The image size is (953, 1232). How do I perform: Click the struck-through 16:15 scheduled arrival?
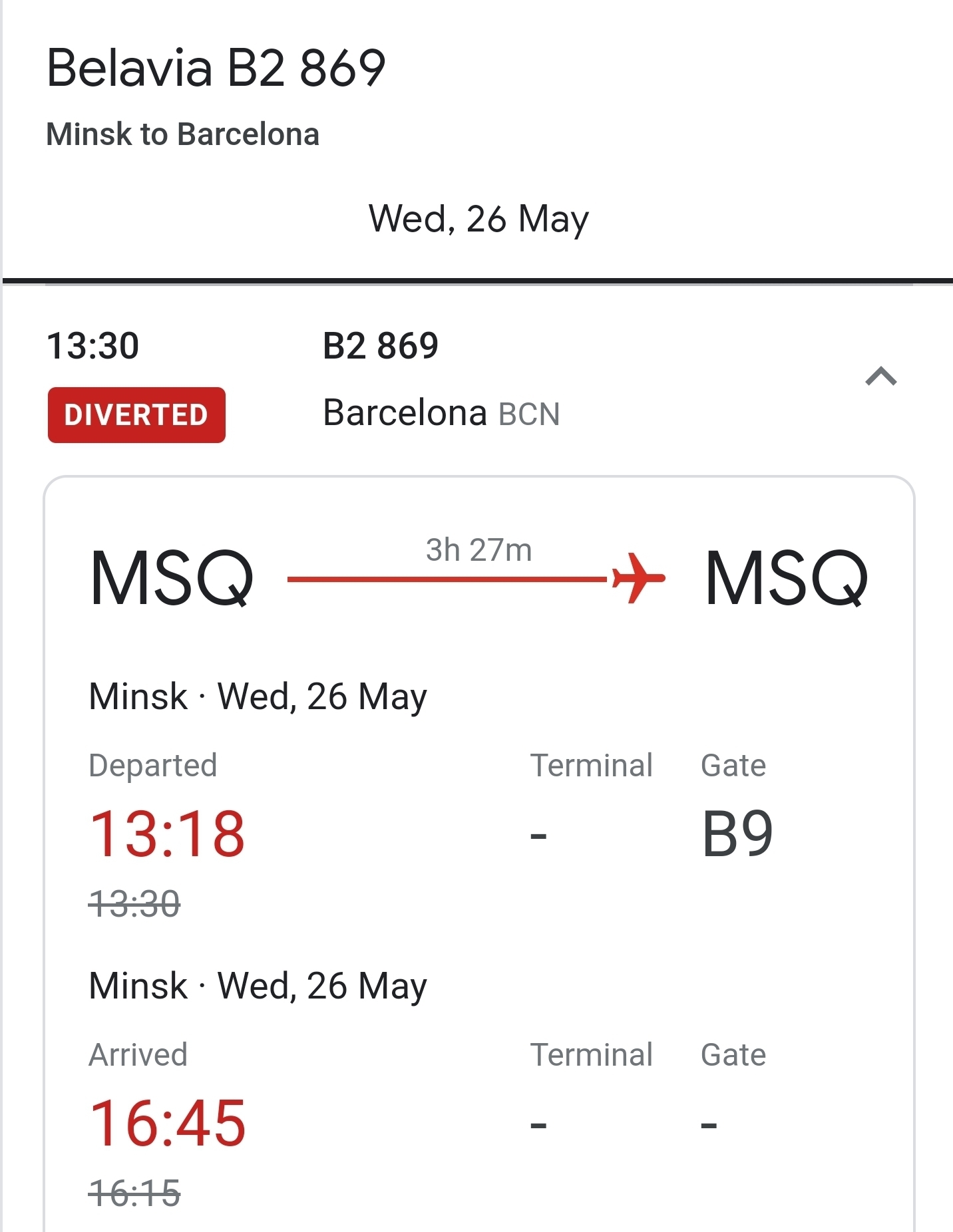click(134, 1193)
